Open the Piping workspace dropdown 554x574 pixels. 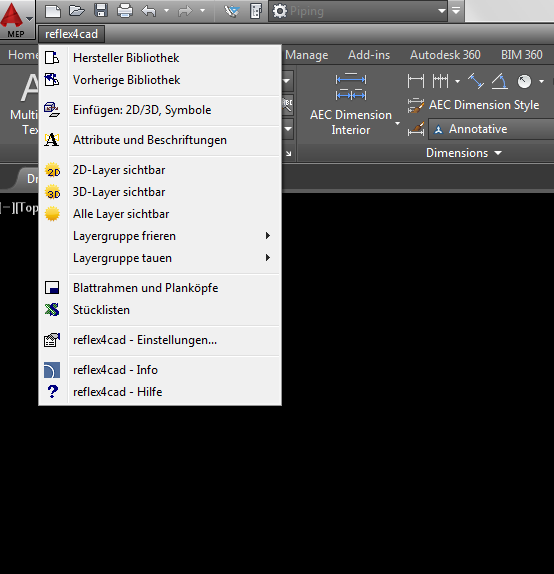click(x=358, y=11)
